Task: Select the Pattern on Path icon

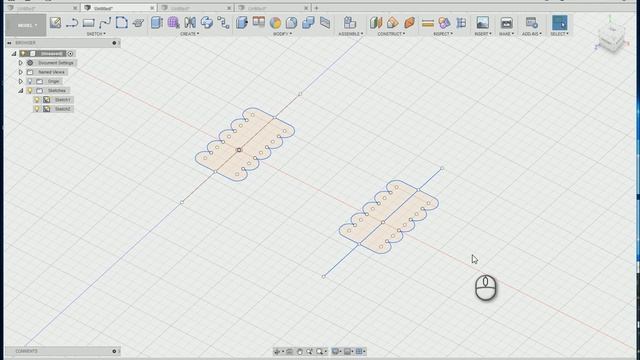Action: coord(223,22)
